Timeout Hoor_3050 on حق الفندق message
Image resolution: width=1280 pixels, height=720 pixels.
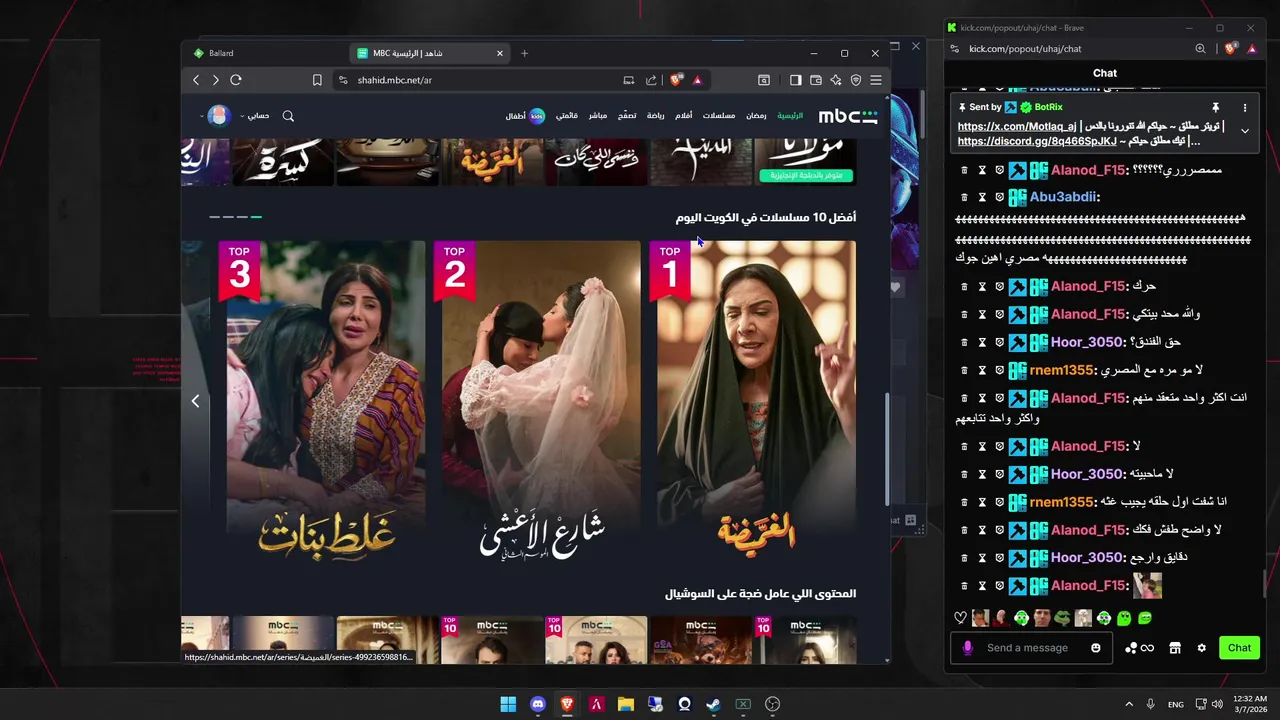[x=982, y=342]
